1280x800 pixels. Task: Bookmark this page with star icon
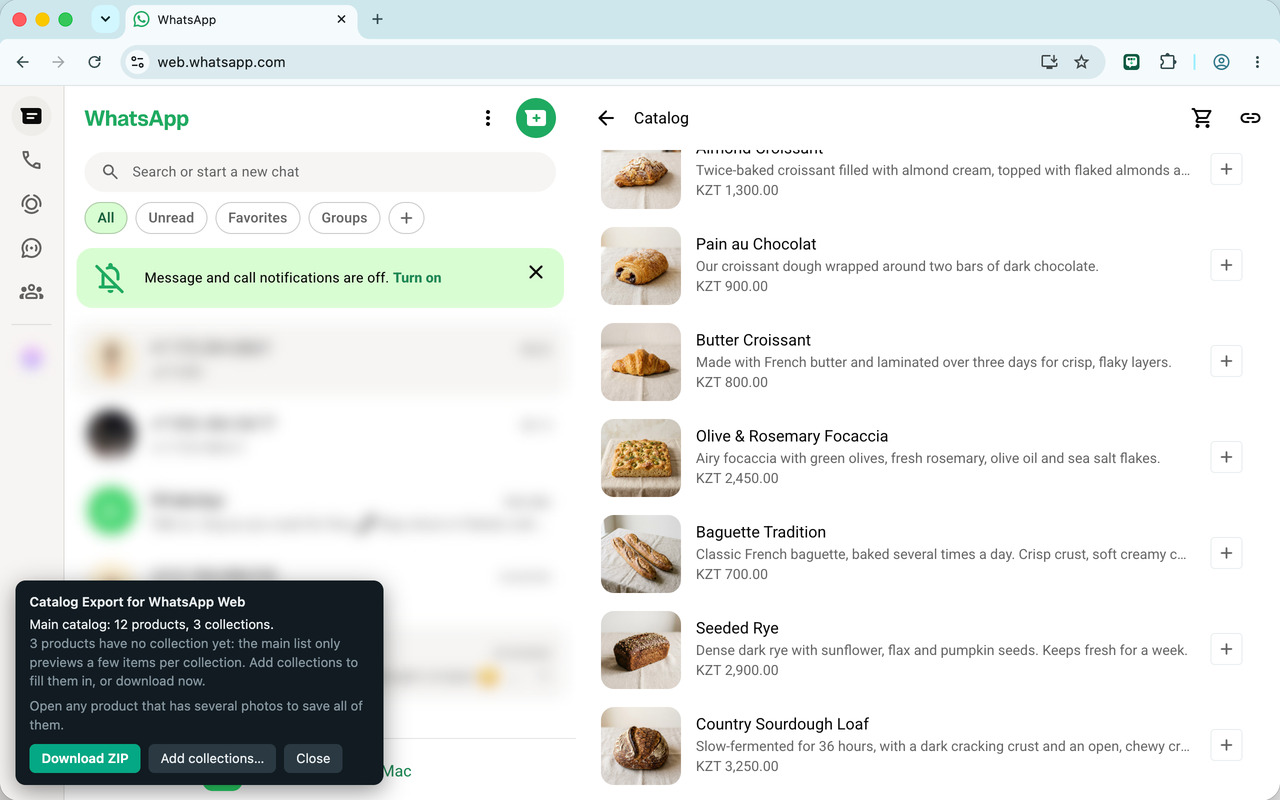[x=1081, y=62]
